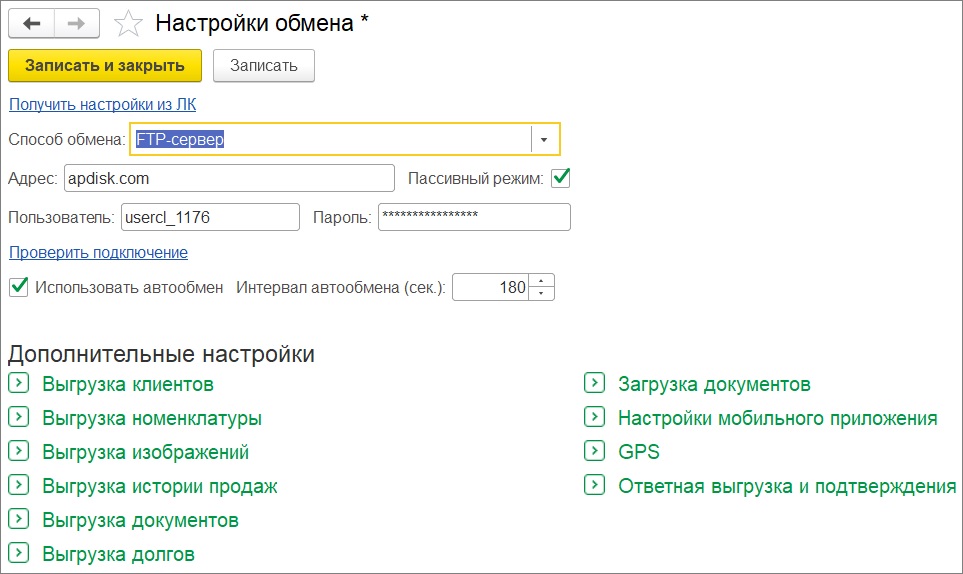Expand 'Выгрузка долгов' section icon

18,553
